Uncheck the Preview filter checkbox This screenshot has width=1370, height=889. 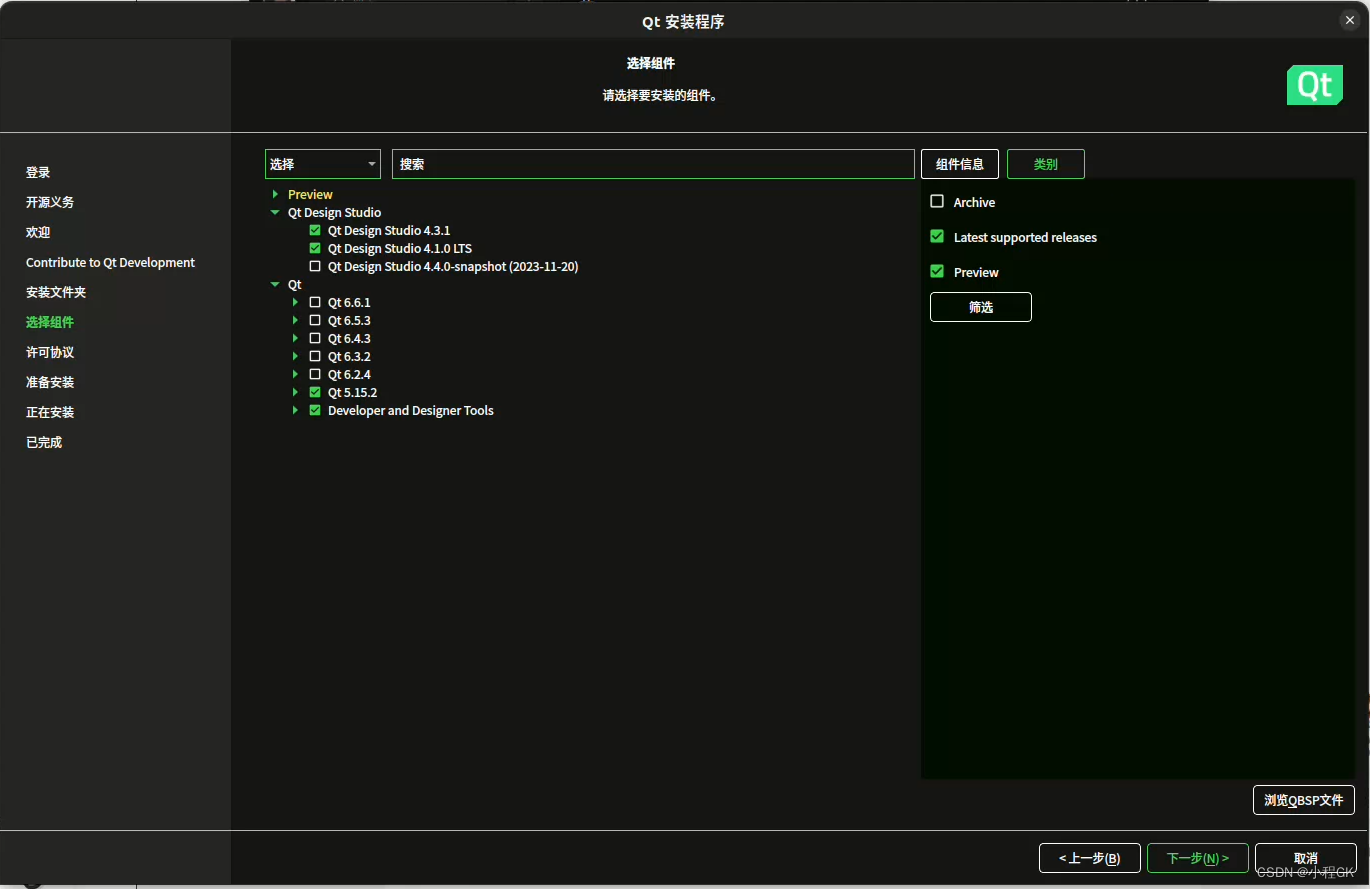pos(937,271)
